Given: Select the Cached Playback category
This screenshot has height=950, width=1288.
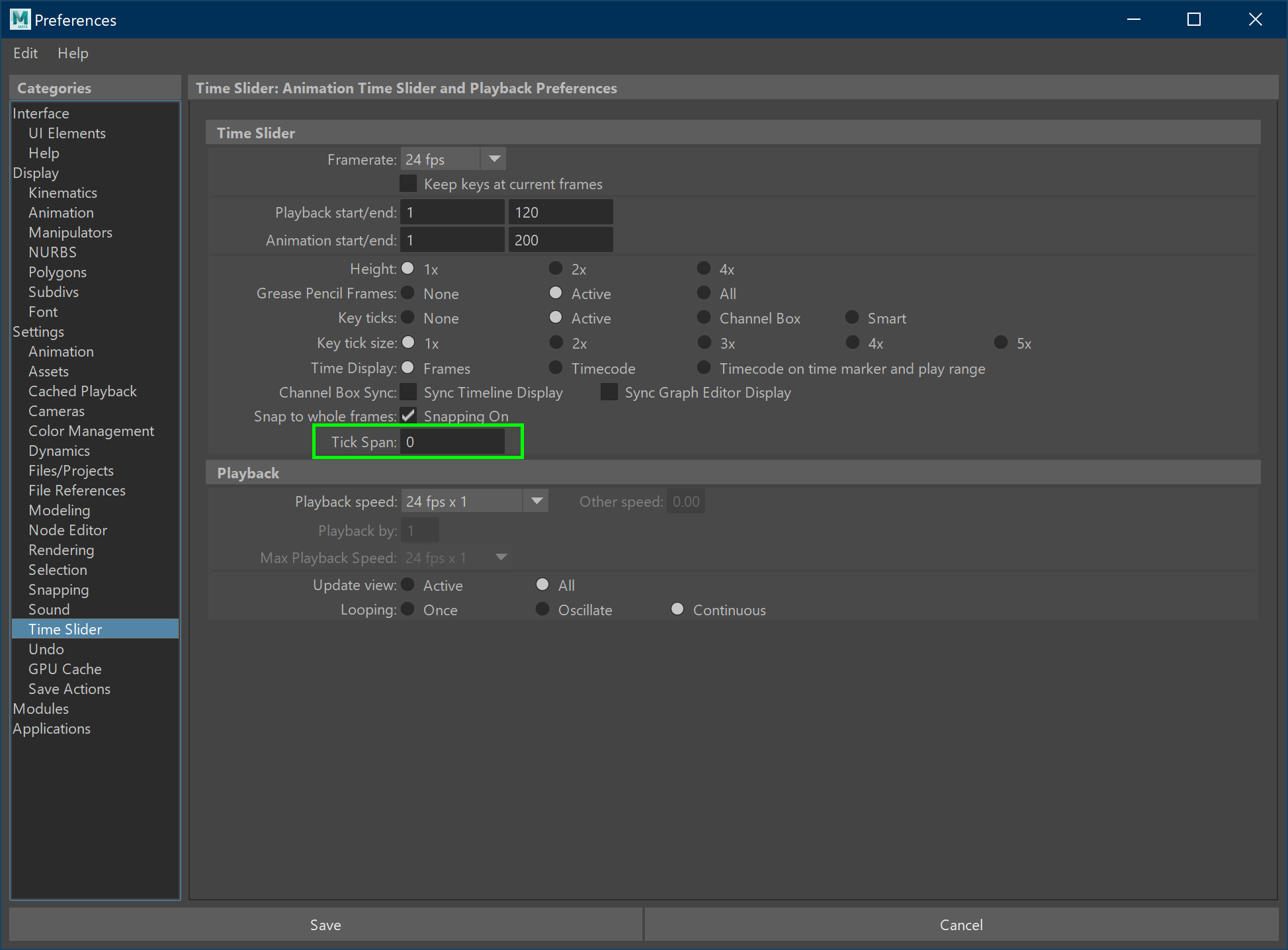Looking at the screenshot, I should tap(82, 391).
